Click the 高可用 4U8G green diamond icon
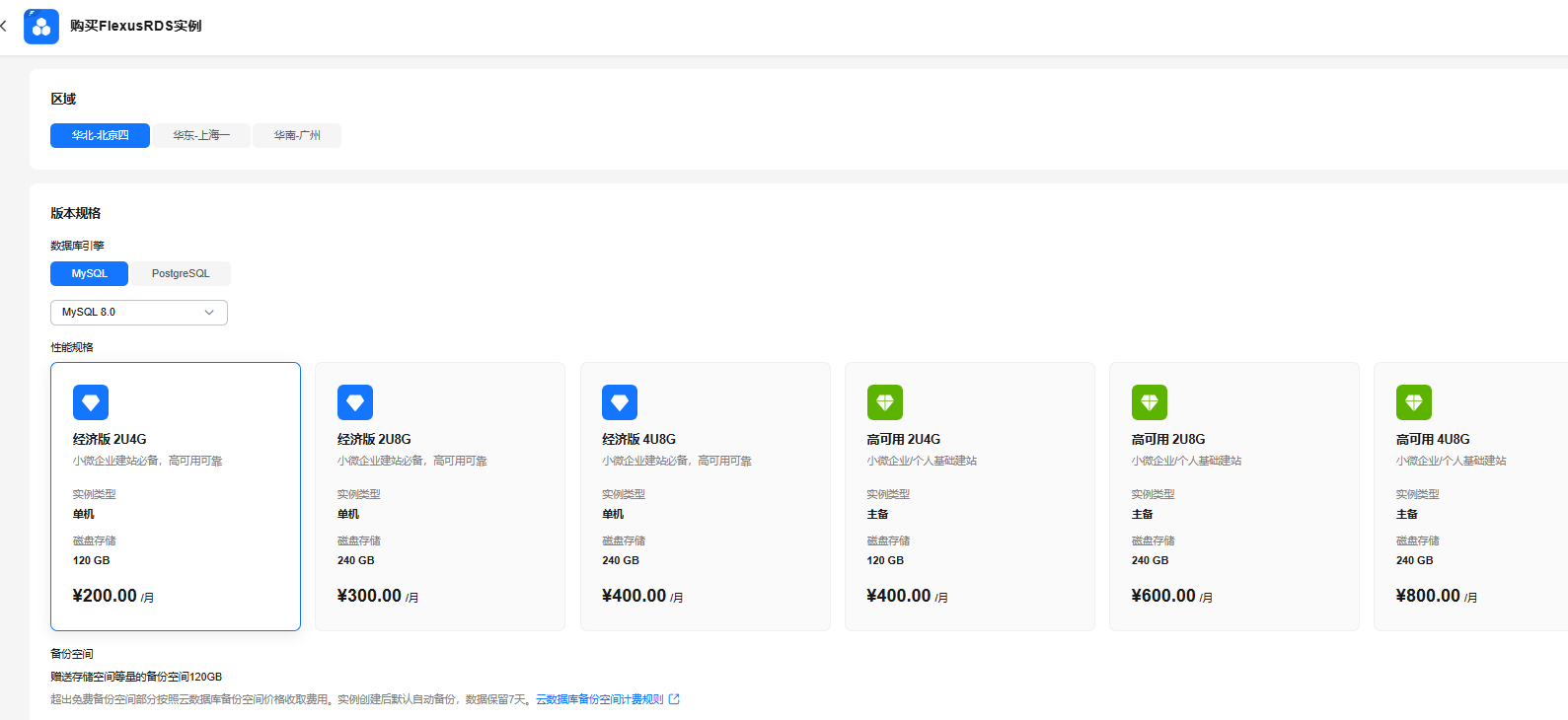Viewport: 1568px width, 720px height. point(1414,402)
